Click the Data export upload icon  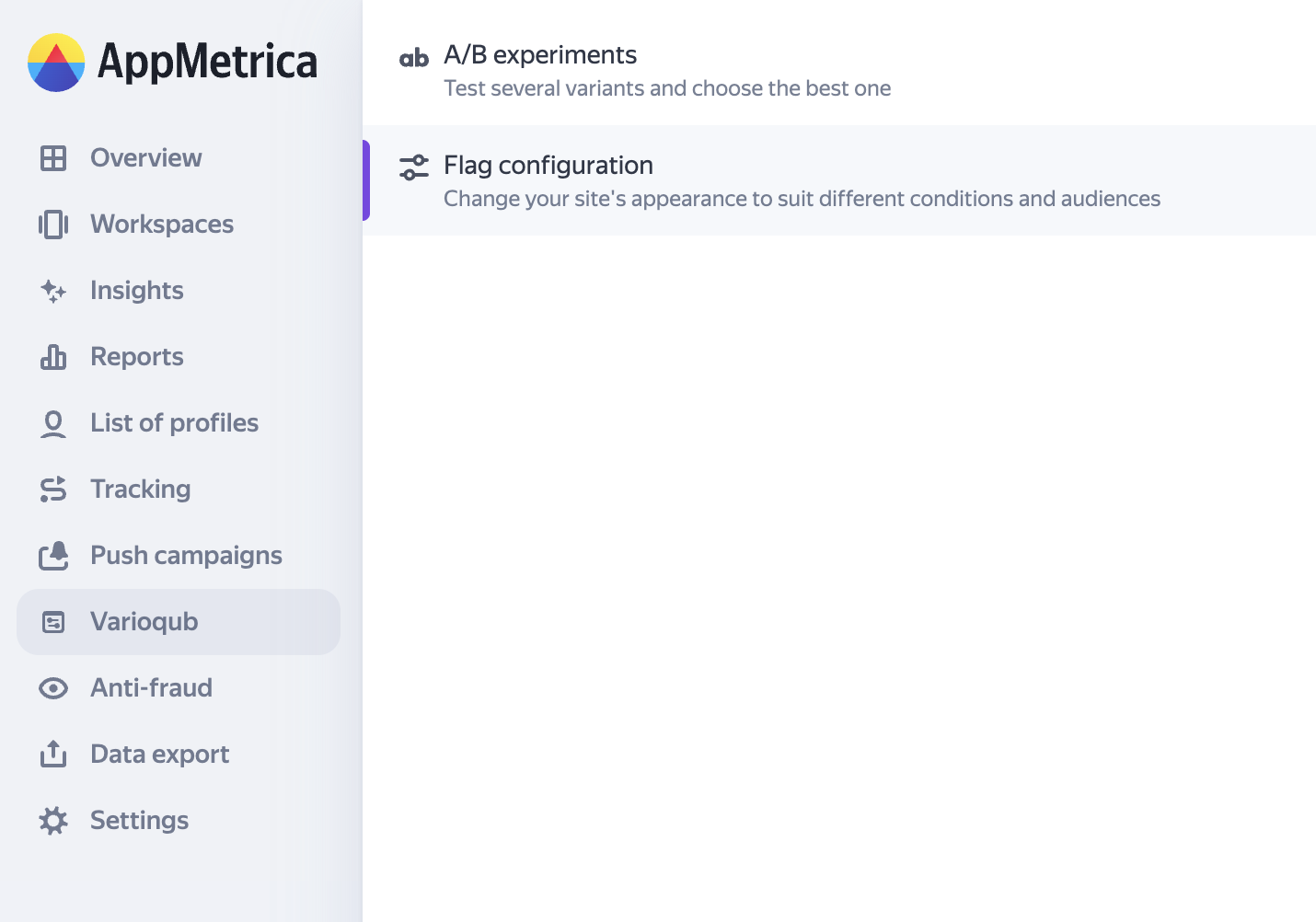(53, 755)
